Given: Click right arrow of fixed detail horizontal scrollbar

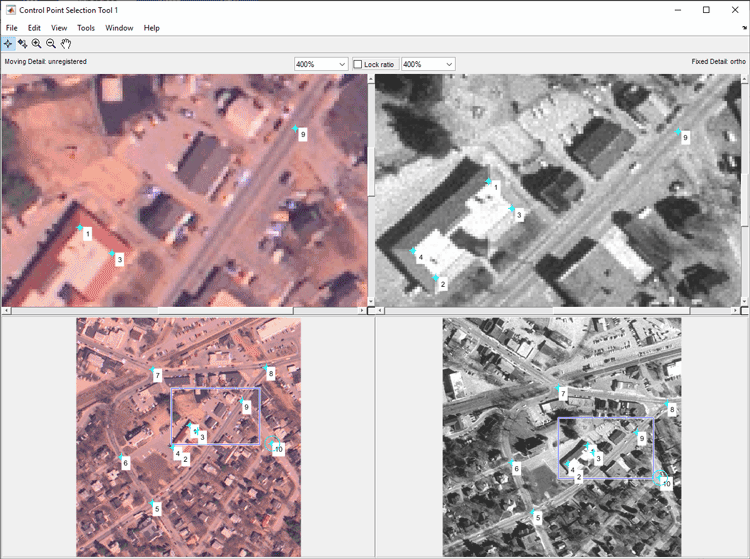Looking at the screenshot, I should 736,311.
